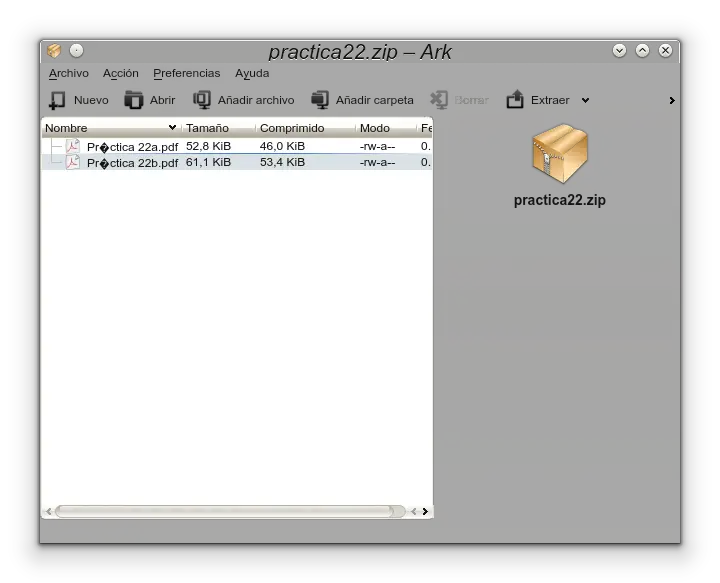Click the Extraer button label
The height and width of the screenshot is (583, 720).
[x=550, y=100]
